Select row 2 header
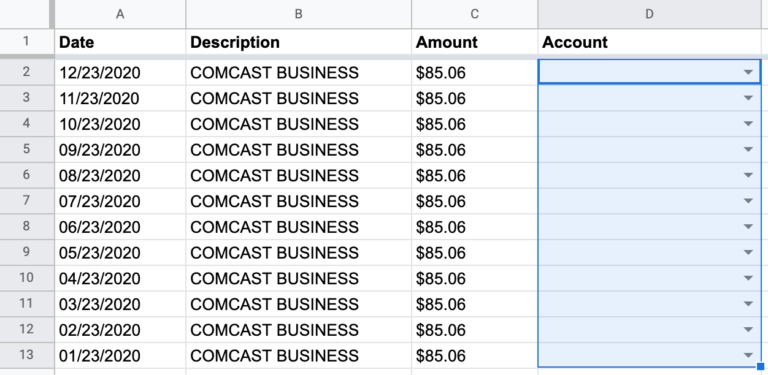This screenshot has width=768, height=375. [x=26, y=72]
